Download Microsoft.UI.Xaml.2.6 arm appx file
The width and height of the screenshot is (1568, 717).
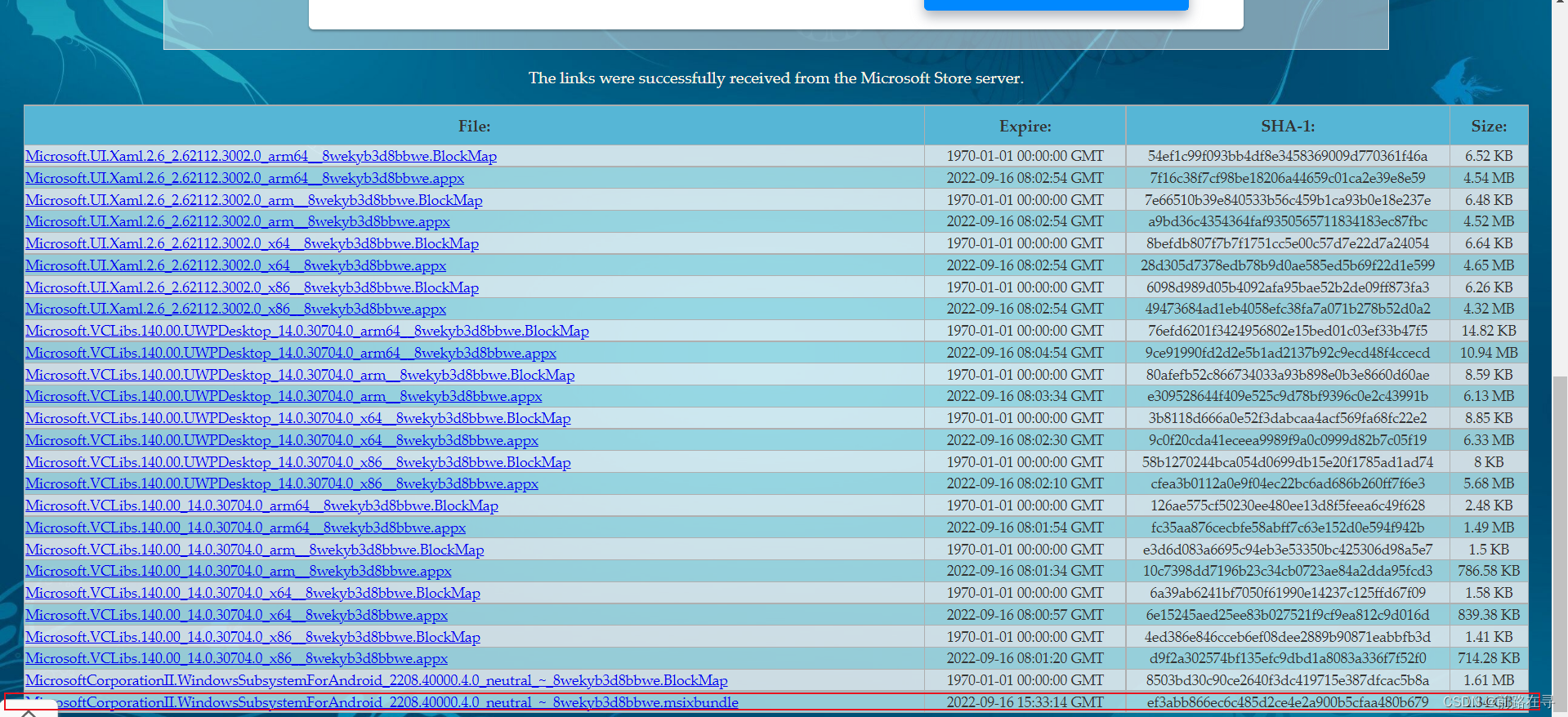[237, 221]
